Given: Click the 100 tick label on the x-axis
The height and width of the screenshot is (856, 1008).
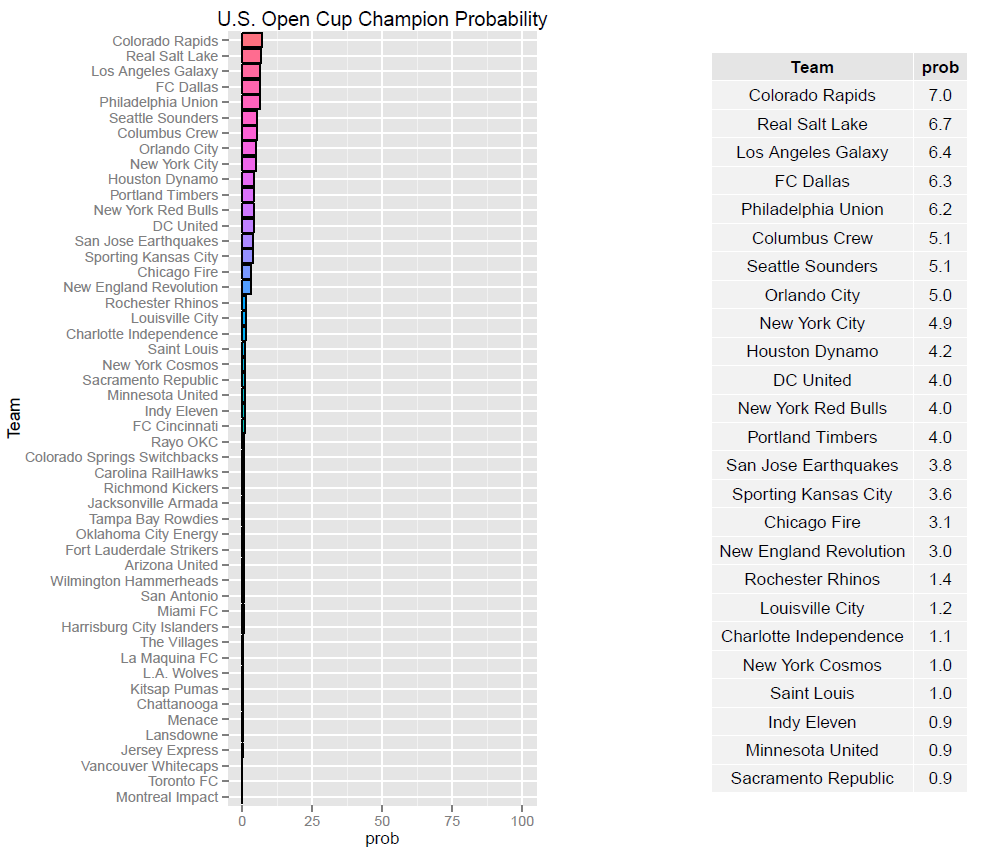Looking at the screenshot, I should coord(522,820).
